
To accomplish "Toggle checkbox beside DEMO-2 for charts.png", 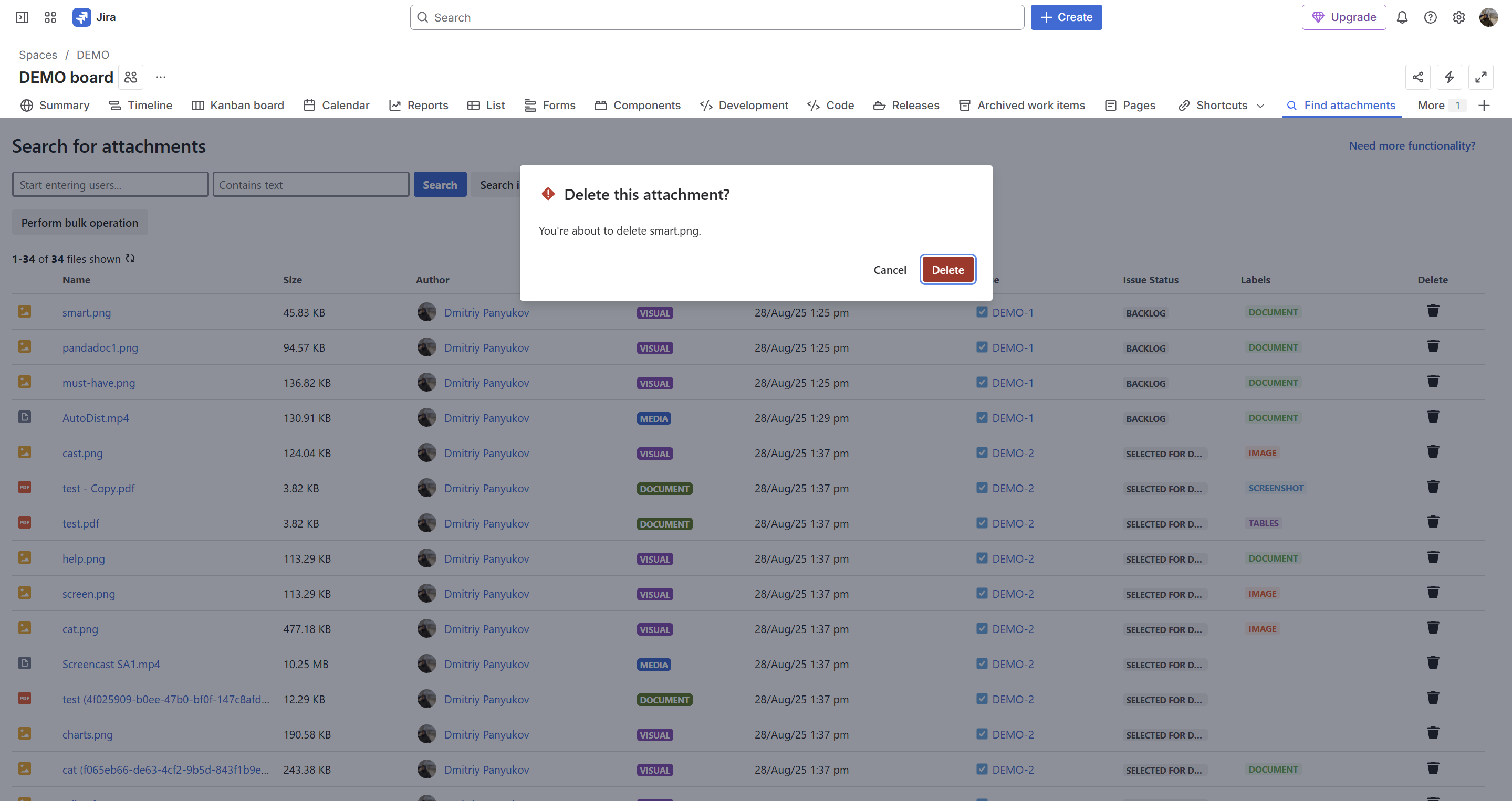I will (x=982, y=733).
